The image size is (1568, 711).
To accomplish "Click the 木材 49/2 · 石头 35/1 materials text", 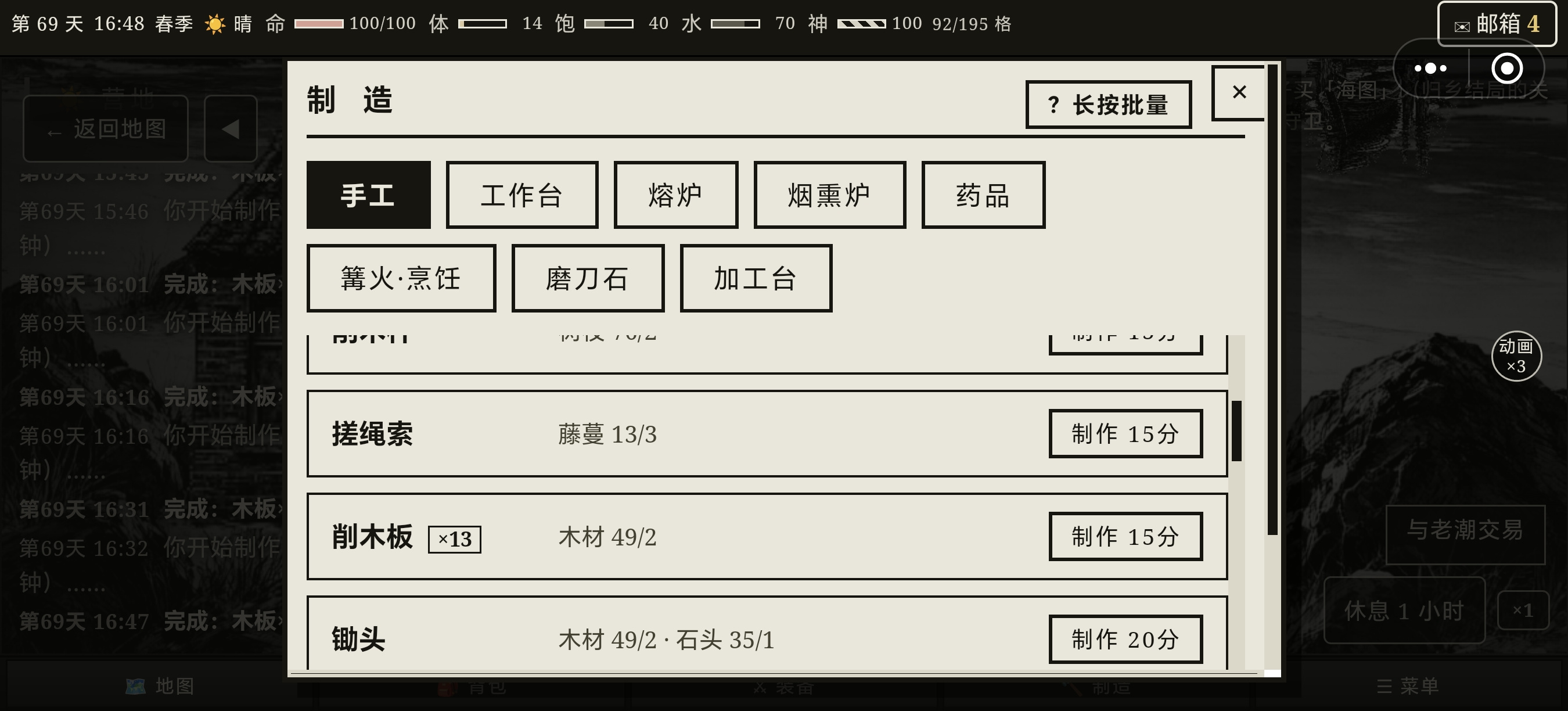I will click(x=667, y=640).
